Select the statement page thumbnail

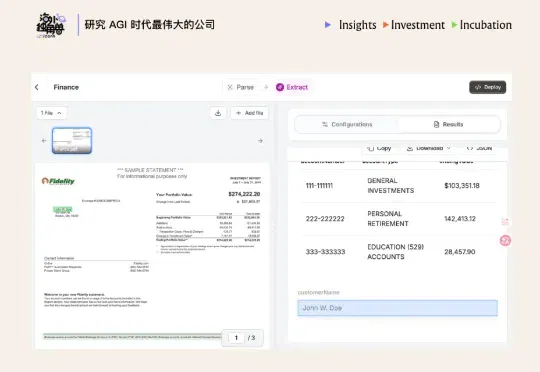72,141
